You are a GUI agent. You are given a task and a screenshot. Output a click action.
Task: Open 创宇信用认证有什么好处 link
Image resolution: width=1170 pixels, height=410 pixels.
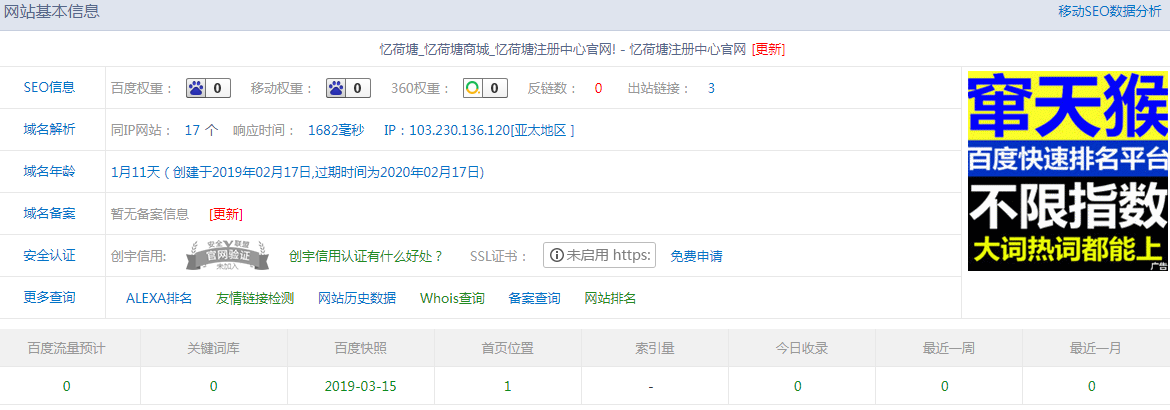[366, 256]
